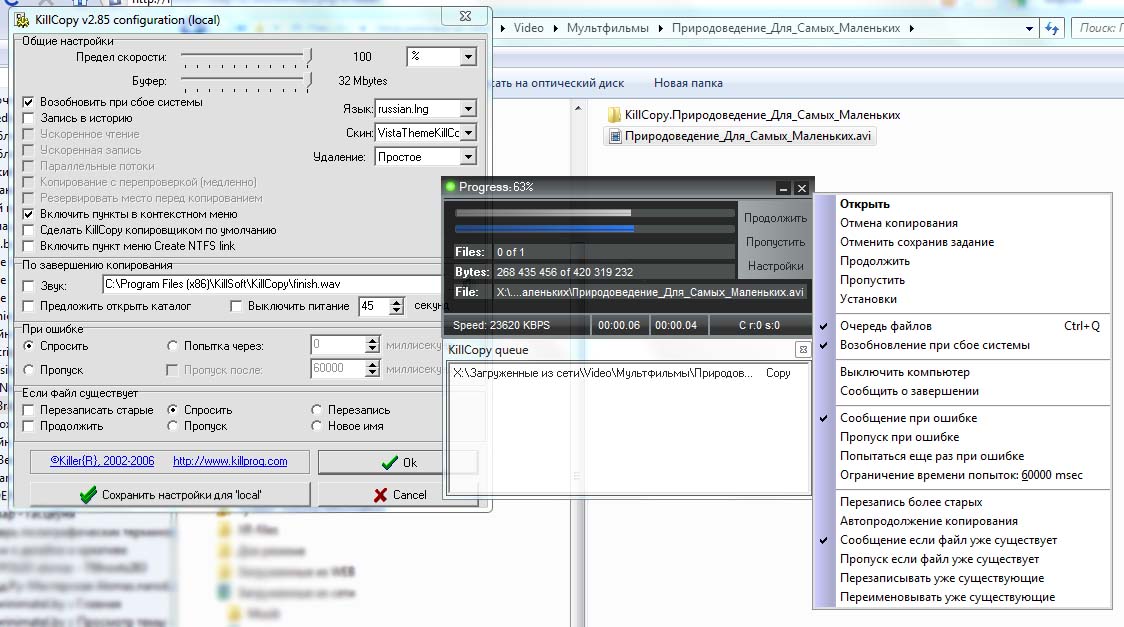Select 'Пропуск' radio under Если файл существует
The width and height of the screenshot is (1124, 627).
point(172,426)
